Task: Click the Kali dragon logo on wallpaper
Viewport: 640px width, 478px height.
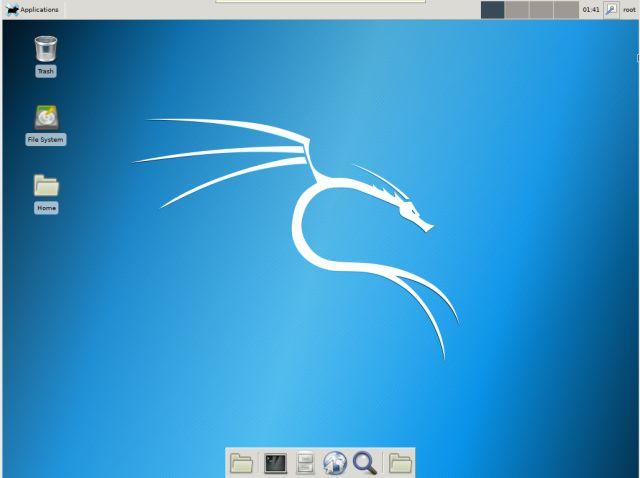Action: [x=330, y=220]
